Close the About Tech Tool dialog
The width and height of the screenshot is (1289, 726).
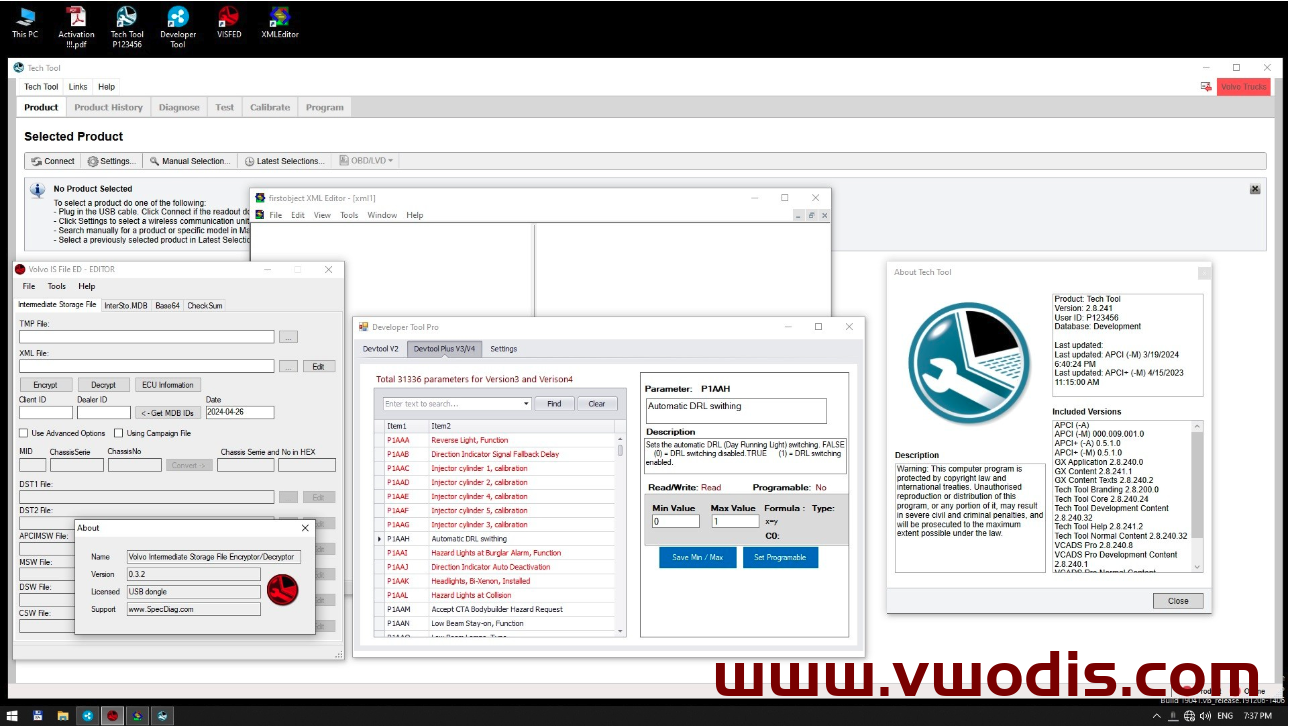click(x=1178, y=601)
